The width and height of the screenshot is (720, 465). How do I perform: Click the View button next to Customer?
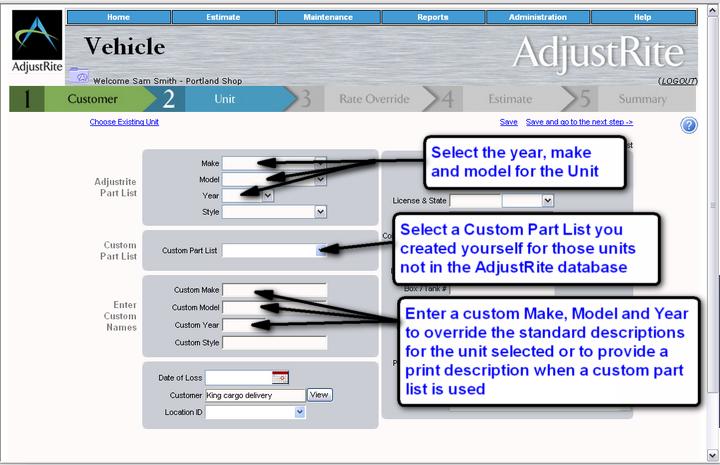tap(319, 395)
